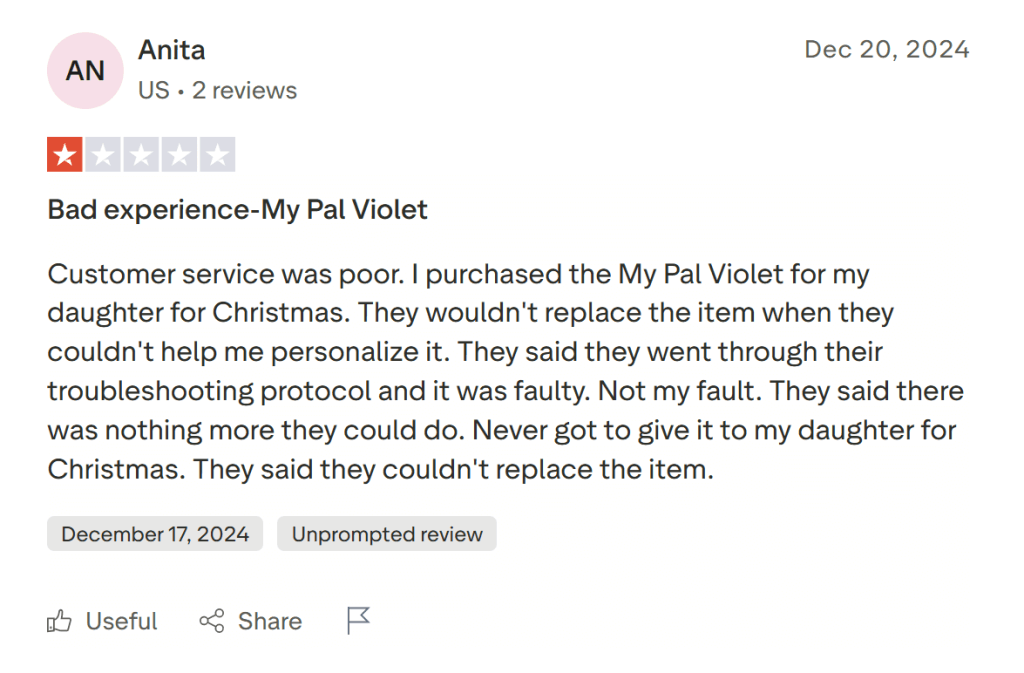
Task: Click the '2 reviews' count text
Action: coord(244,90)
